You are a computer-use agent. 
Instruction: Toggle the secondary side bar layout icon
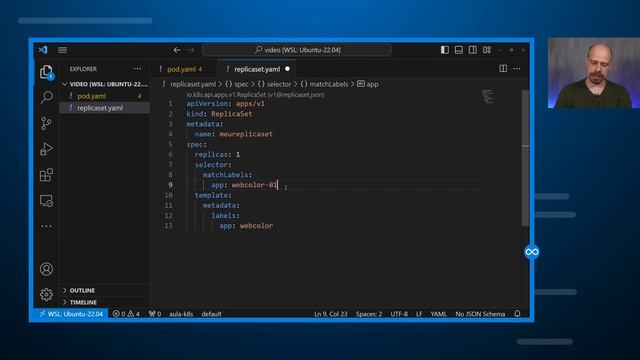(473, 50)
